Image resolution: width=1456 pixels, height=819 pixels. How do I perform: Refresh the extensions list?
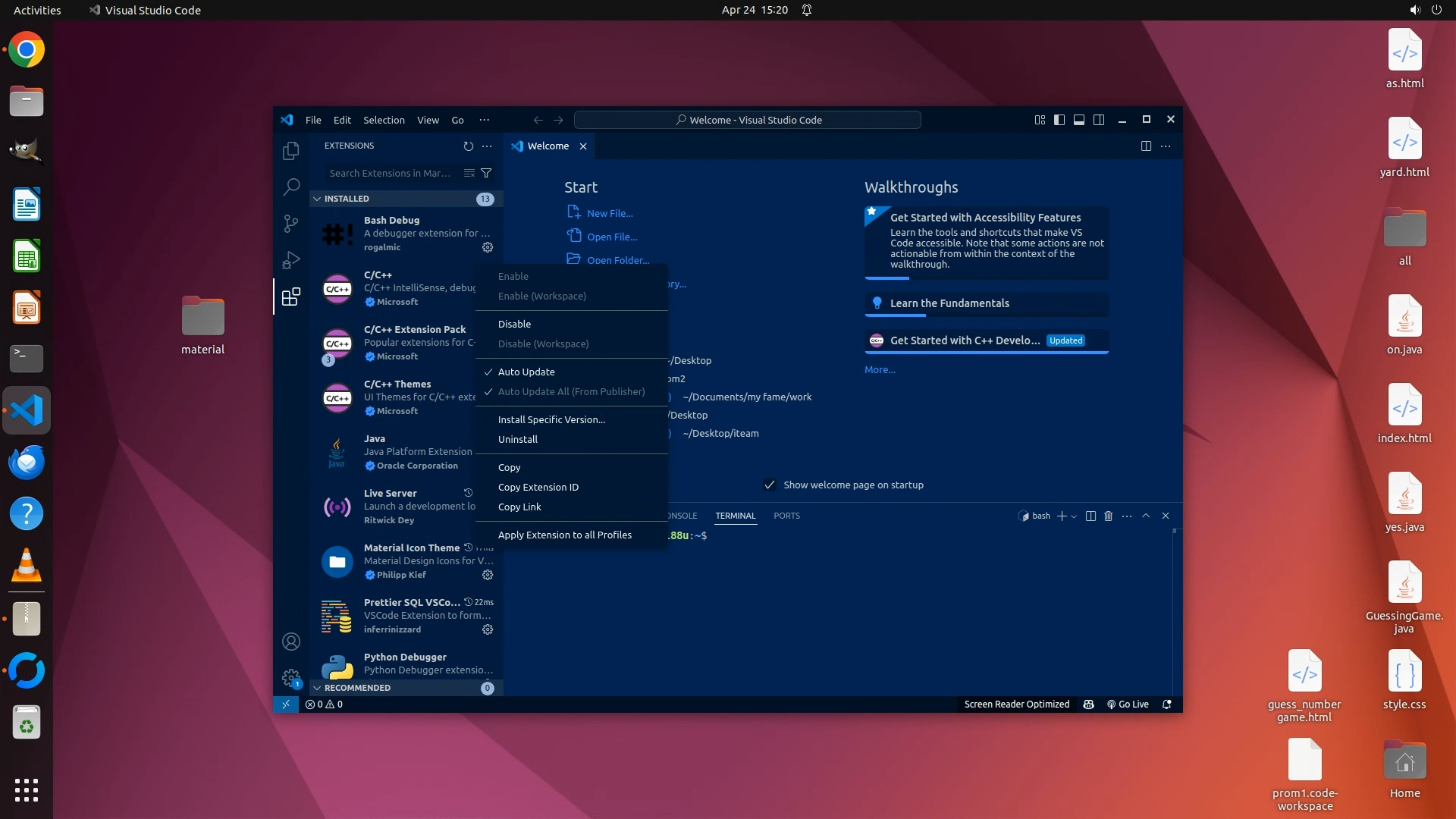coord(468,146)
